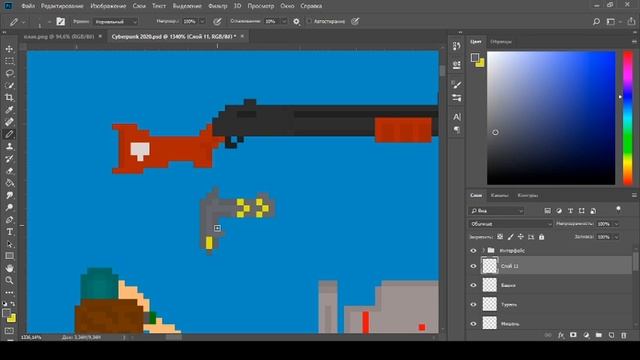
Task: Toggle lock position icon
Action: 521,237
